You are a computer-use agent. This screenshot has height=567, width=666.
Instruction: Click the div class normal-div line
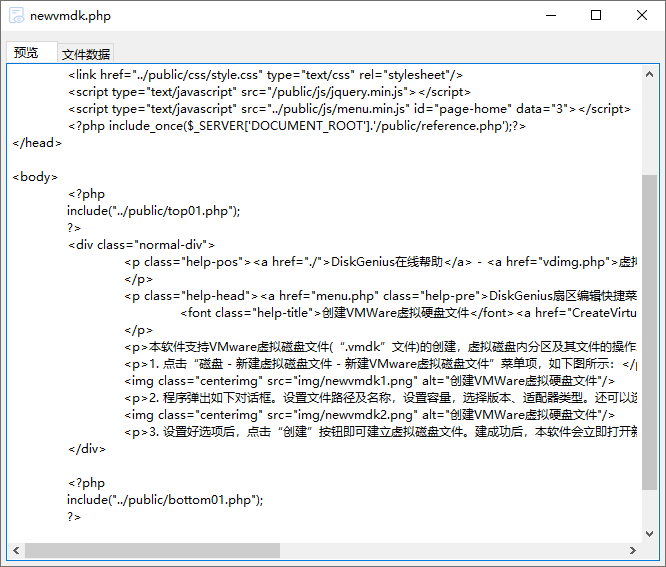(141, 245)
